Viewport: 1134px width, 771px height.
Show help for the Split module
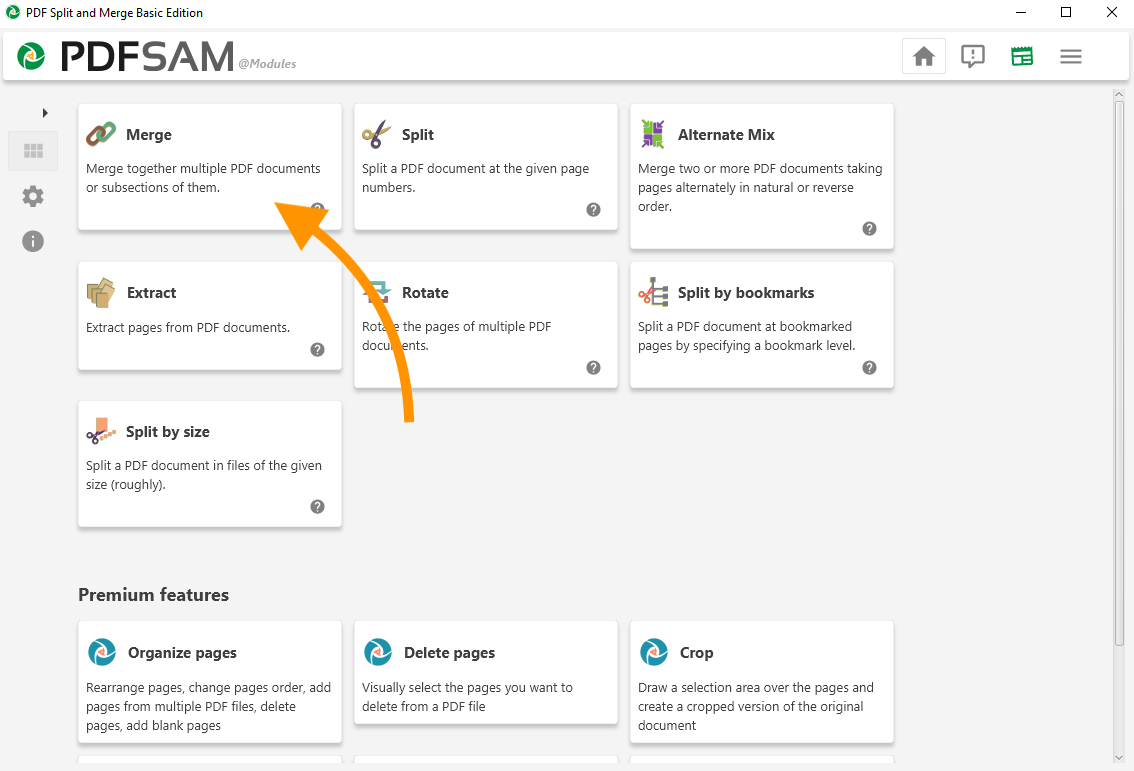click(x=593, y=210)
